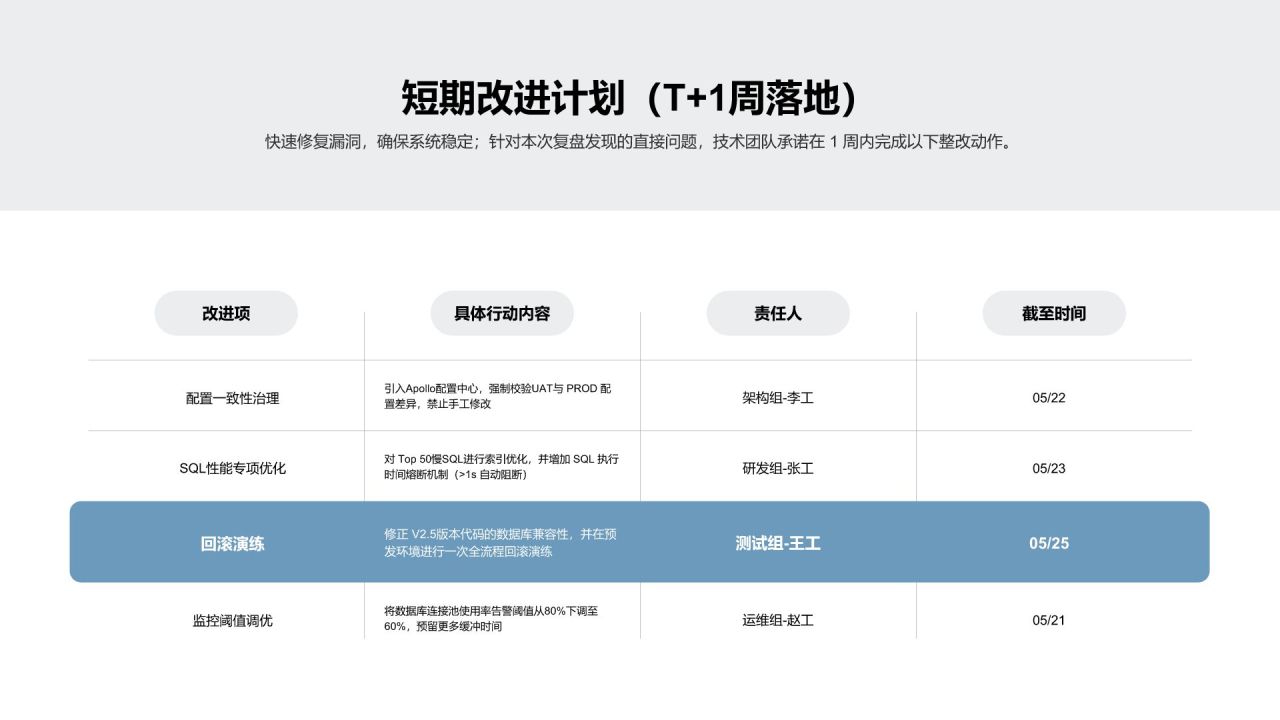Image resolution: width=1280 pixels, height=720 pixels.
Task: Click the 05/21 deadline cell
Action: [x=1049, y=620]
